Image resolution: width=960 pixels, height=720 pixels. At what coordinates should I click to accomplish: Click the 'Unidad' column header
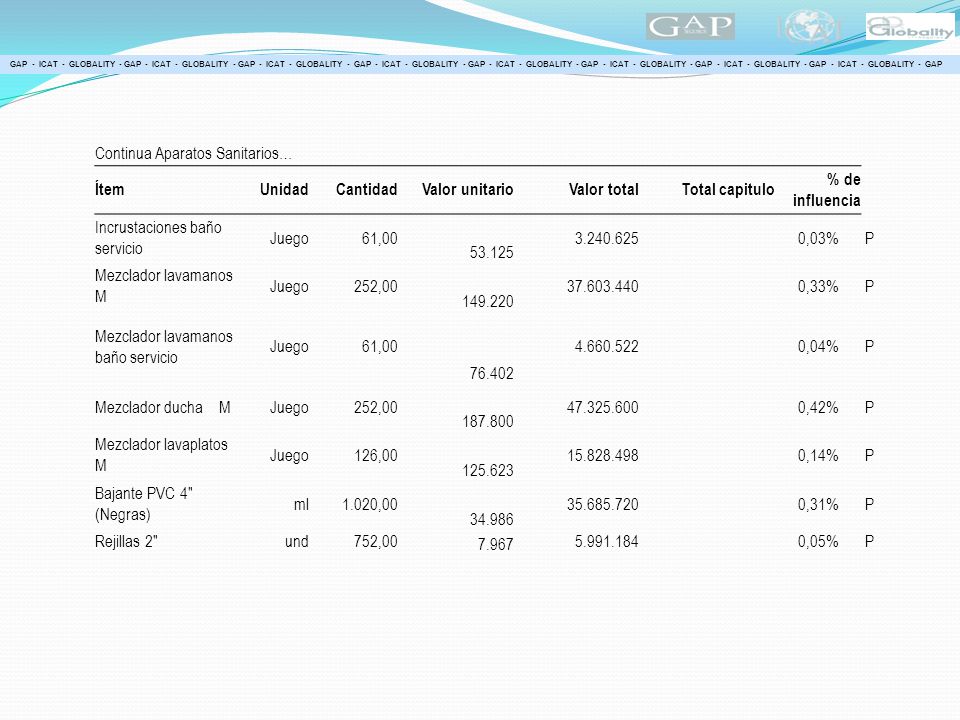tap(284, 190)
